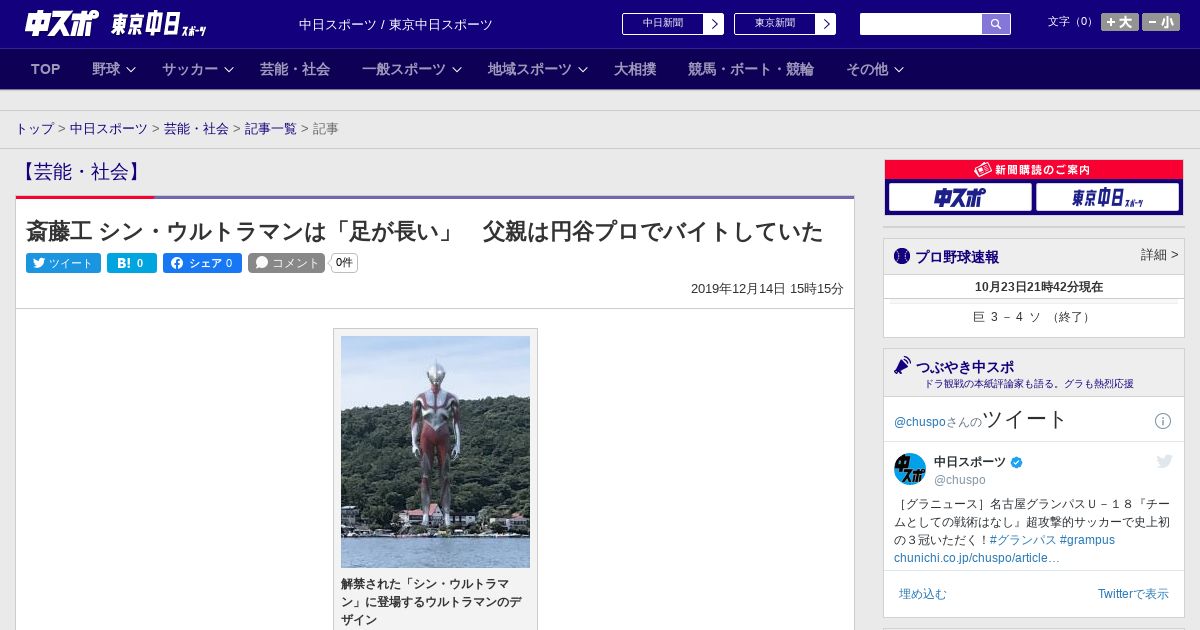Expand the 野球 menu
The height and width of the screenshot is (630, 1200).
point(114,69)
